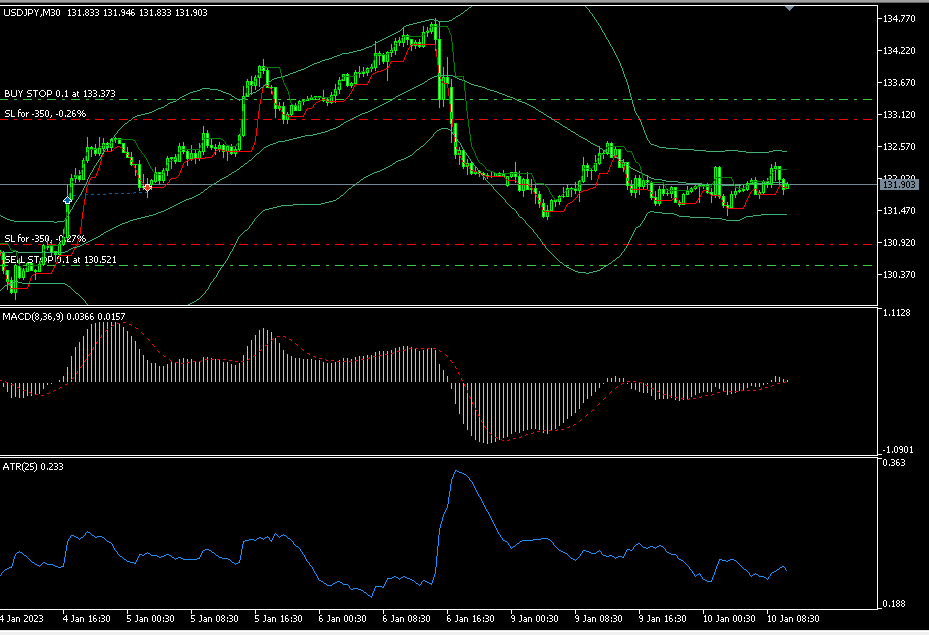Click the blue buy entry arrow marker
The height and width of the screenshot is (635, 929).
coord(67,200)
